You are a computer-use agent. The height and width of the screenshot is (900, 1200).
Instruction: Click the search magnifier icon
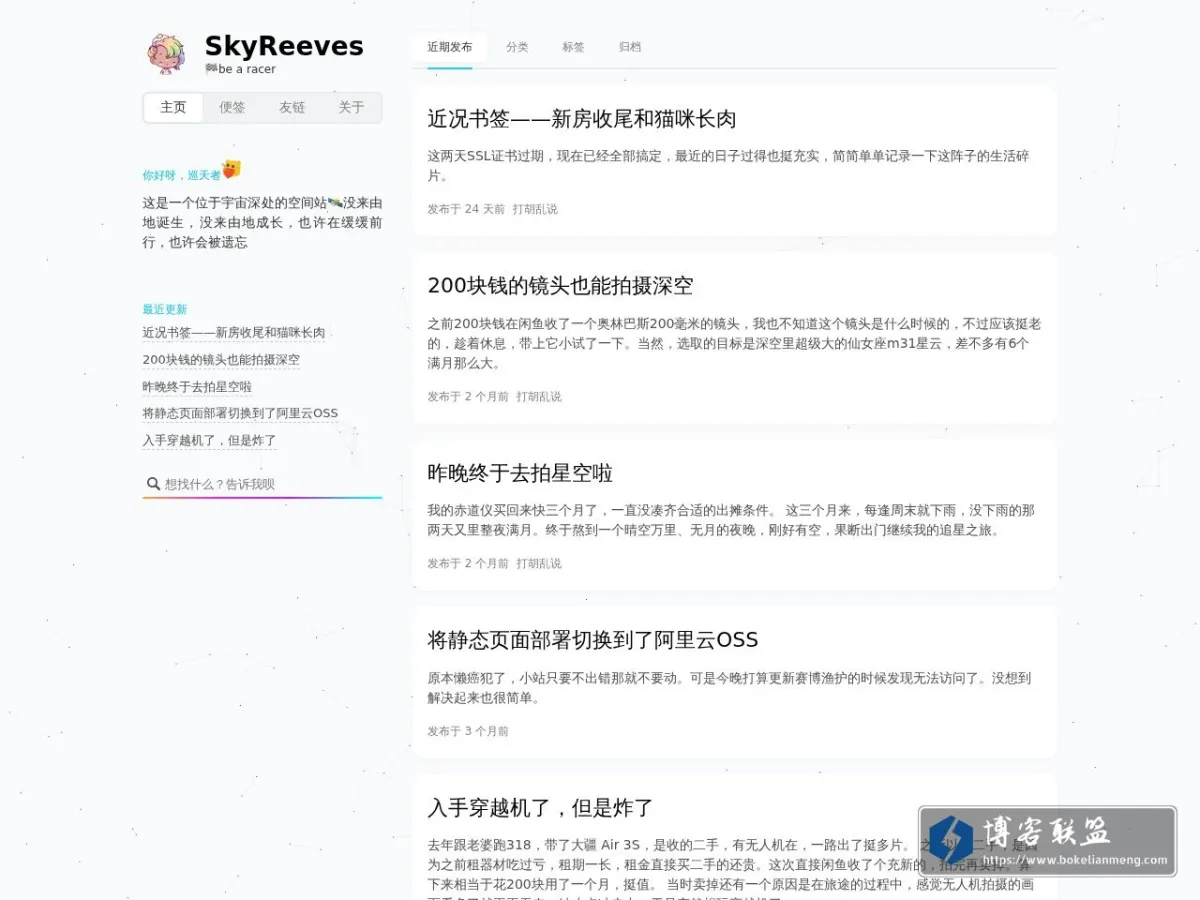tap(153, 484)
